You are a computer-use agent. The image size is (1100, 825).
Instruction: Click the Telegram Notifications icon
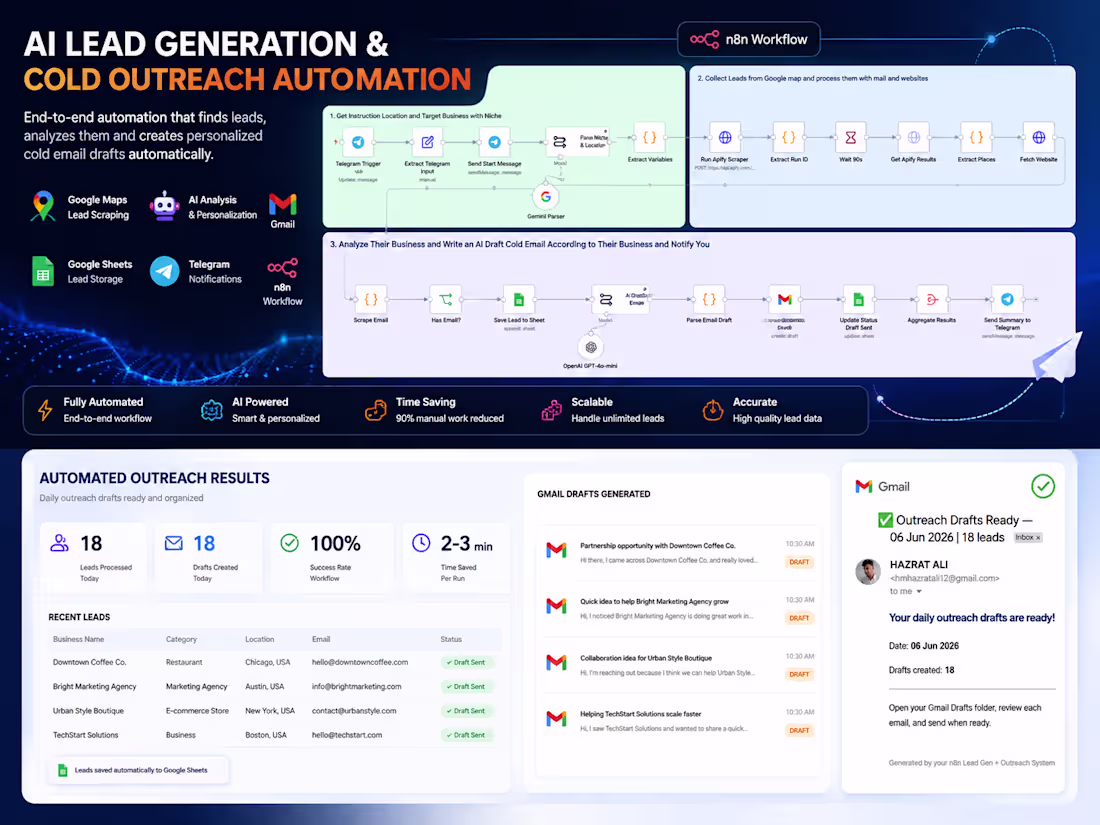click(x=165, y=271)
